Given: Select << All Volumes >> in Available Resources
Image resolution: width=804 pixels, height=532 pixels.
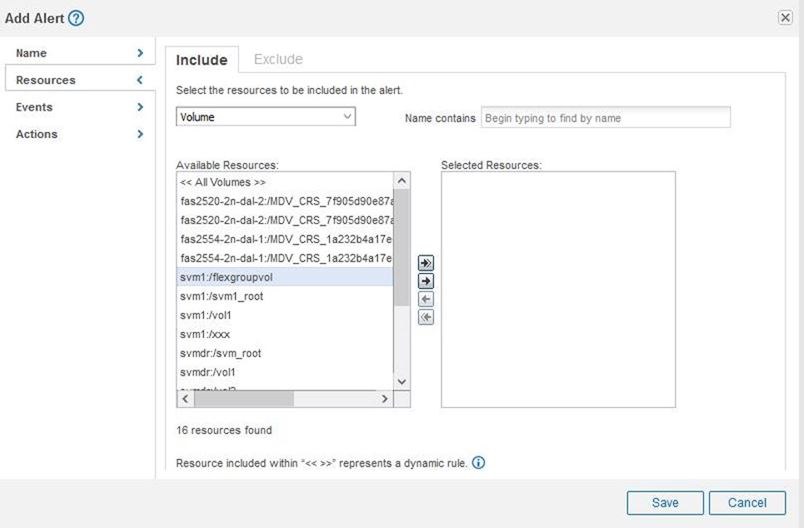Looking at the screenshot, I should click(223, 182).
